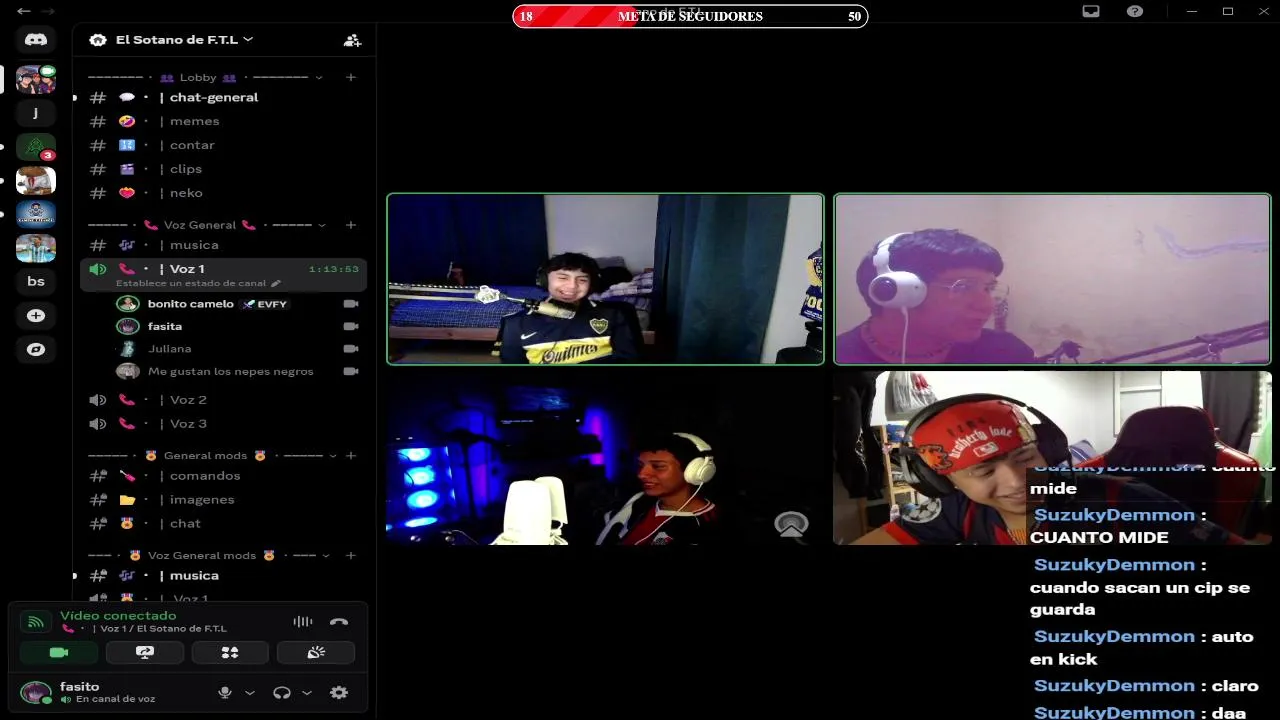This screenshot has height=720, width=1280.
Task: Focus the white headphones webcam tile
Action: 1052,279
